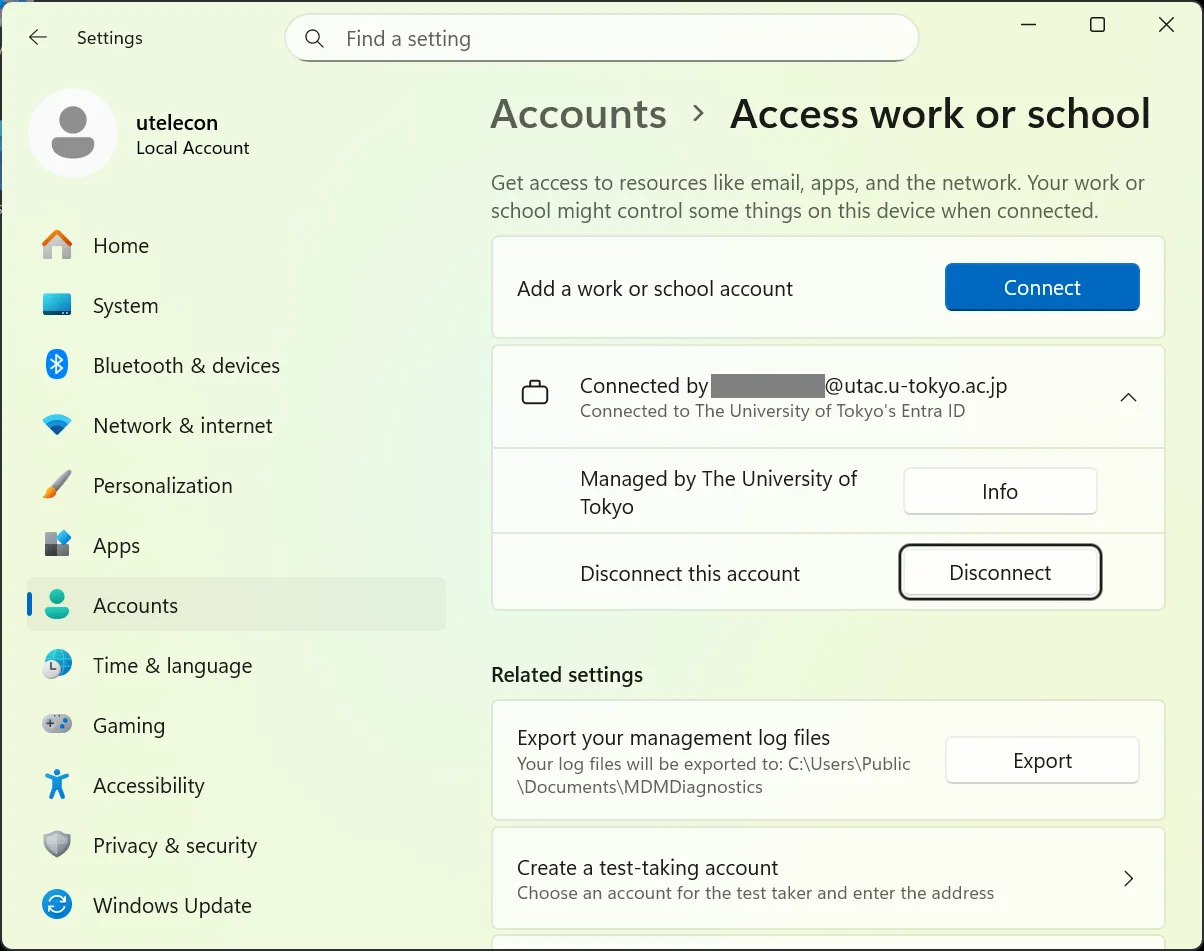This screenshot has width=1204, height=951.
Task: Open Create a test-taking account chevron
Action: pyautogui.click(x=1128, y=878)
